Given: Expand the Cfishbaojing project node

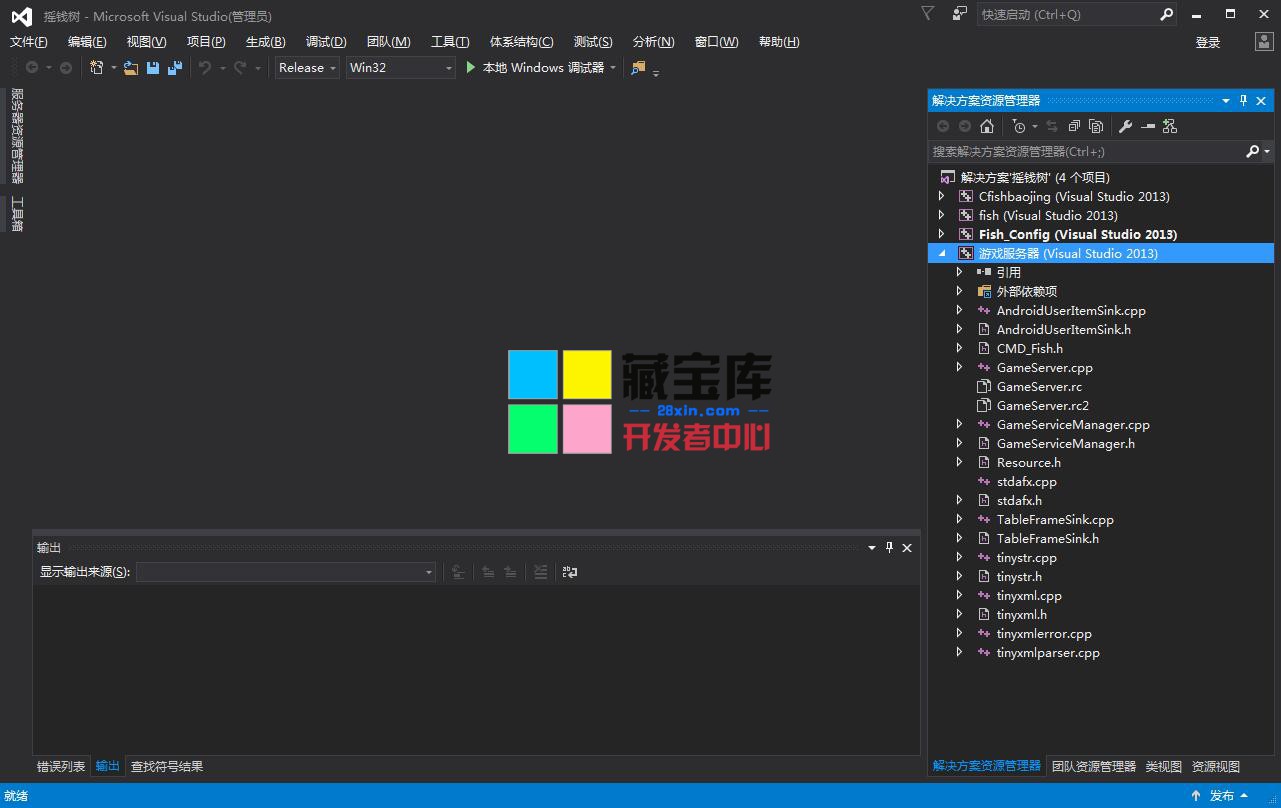Looking at the screenshot, I should (x=942, y=197).
